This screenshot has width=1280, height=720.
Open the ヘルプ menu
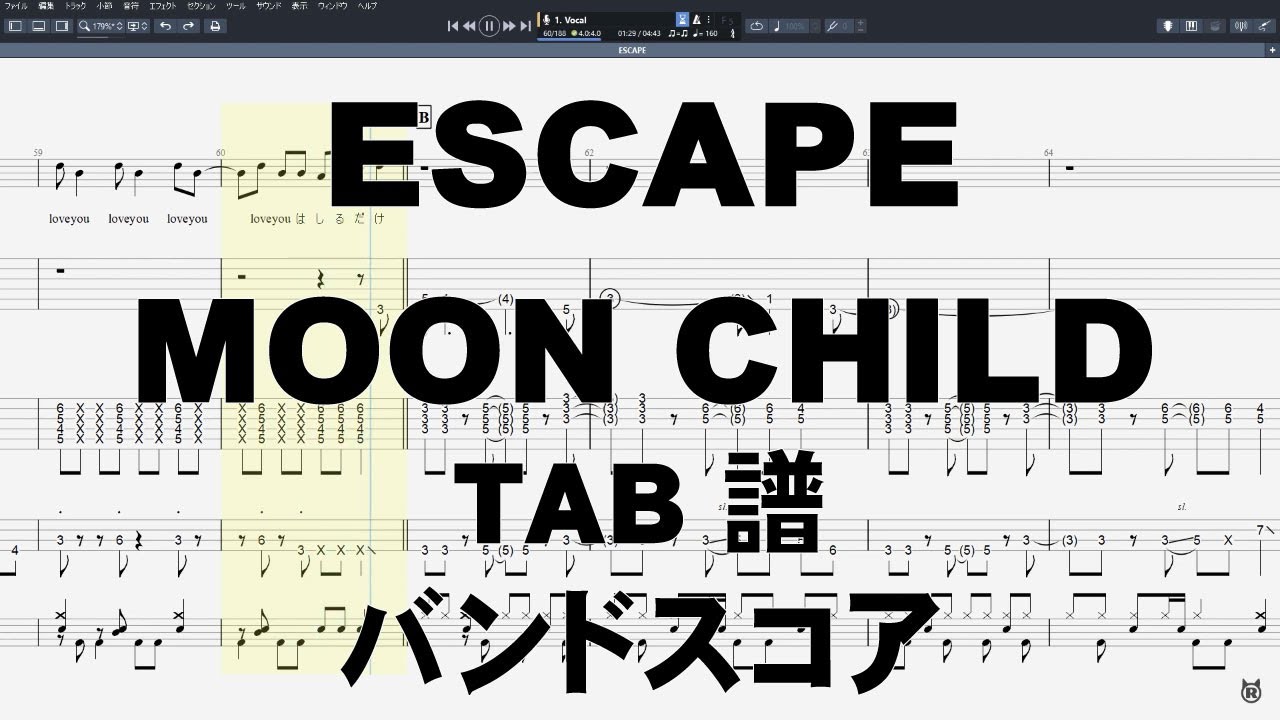tap(368, 6)
